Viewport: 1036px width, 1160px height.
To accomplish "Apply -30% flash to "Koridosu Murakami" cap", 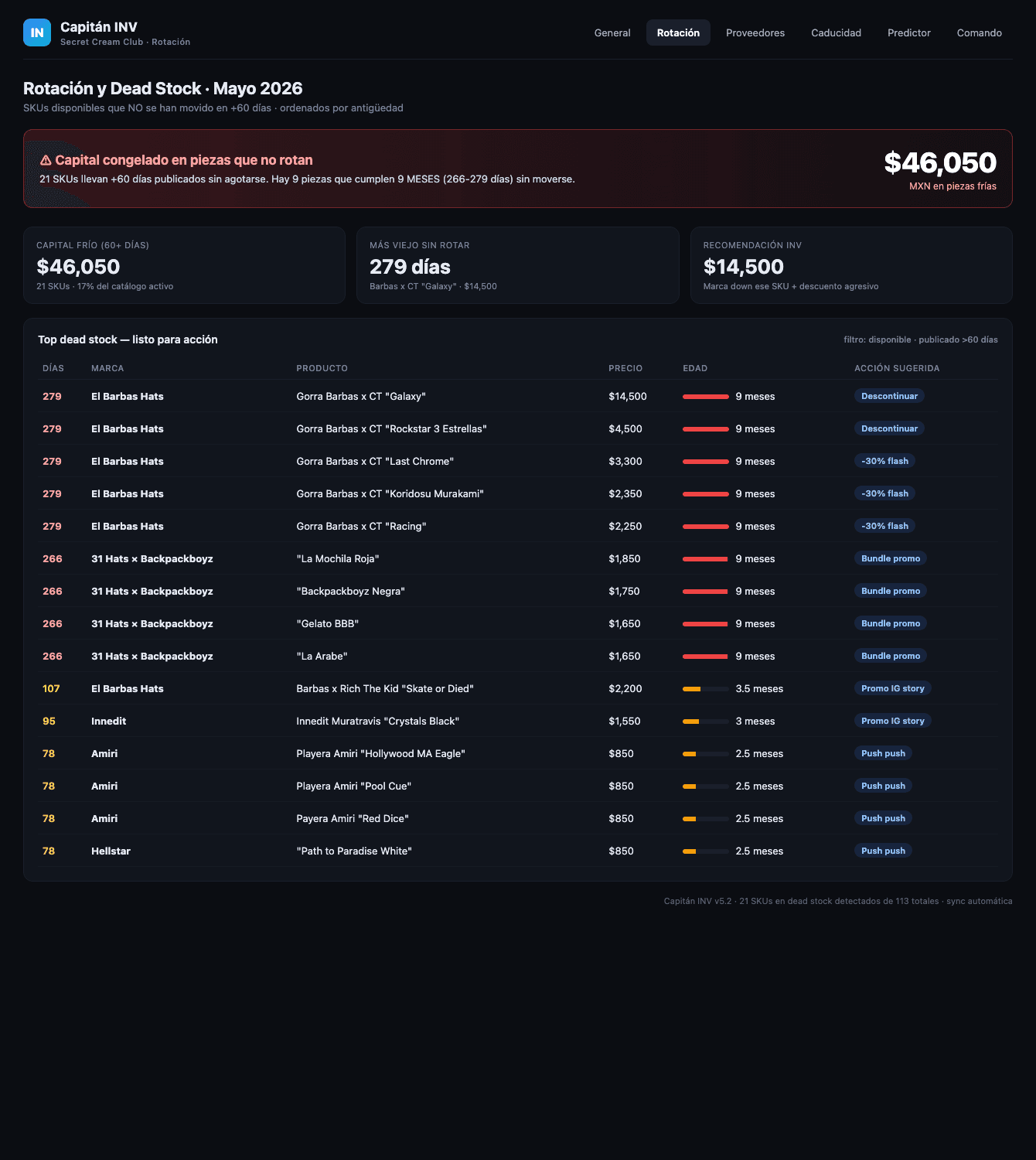I will pyautogui.click(x=884, y=493).
